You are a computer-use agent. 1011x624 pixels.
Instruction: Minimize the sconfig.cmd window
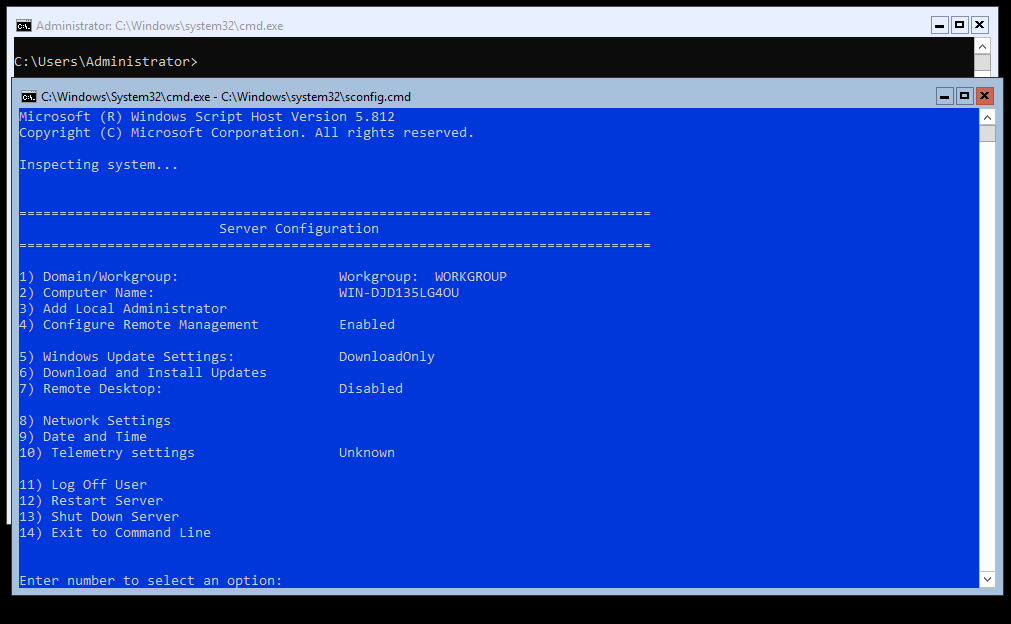tap(945, 97)
